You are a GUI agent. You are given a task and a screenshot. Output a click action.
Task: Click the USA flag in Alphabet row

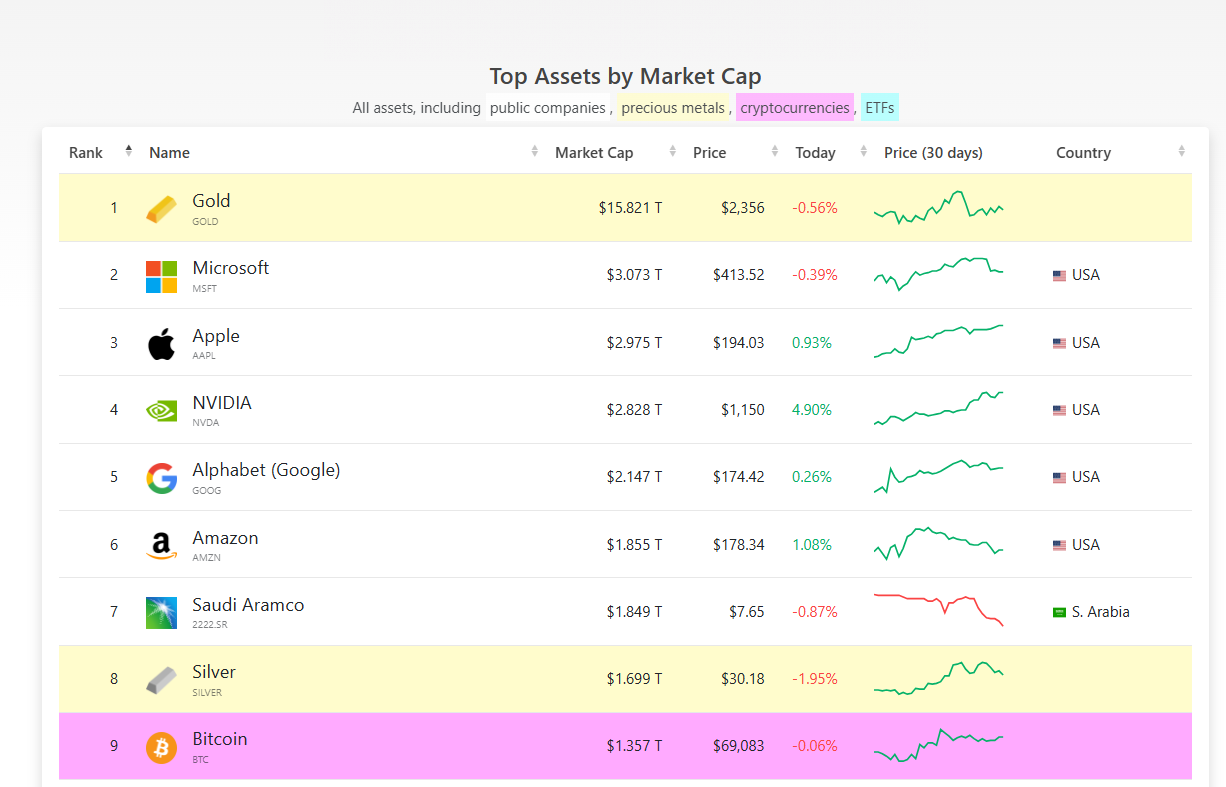coord(1059,478)
